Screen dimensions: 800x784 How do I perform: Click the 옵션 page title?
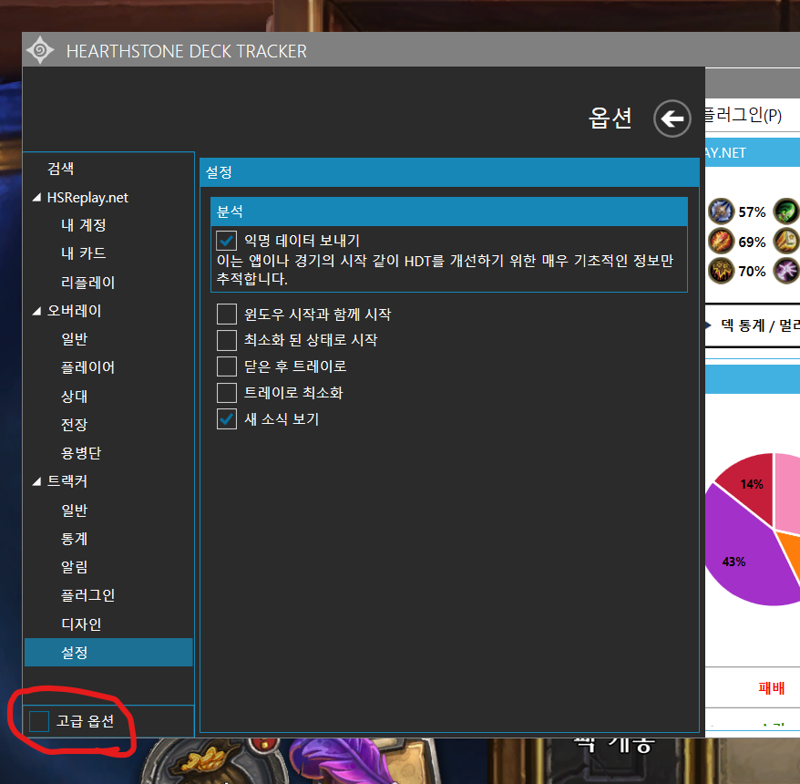click(x=610, y=118)
